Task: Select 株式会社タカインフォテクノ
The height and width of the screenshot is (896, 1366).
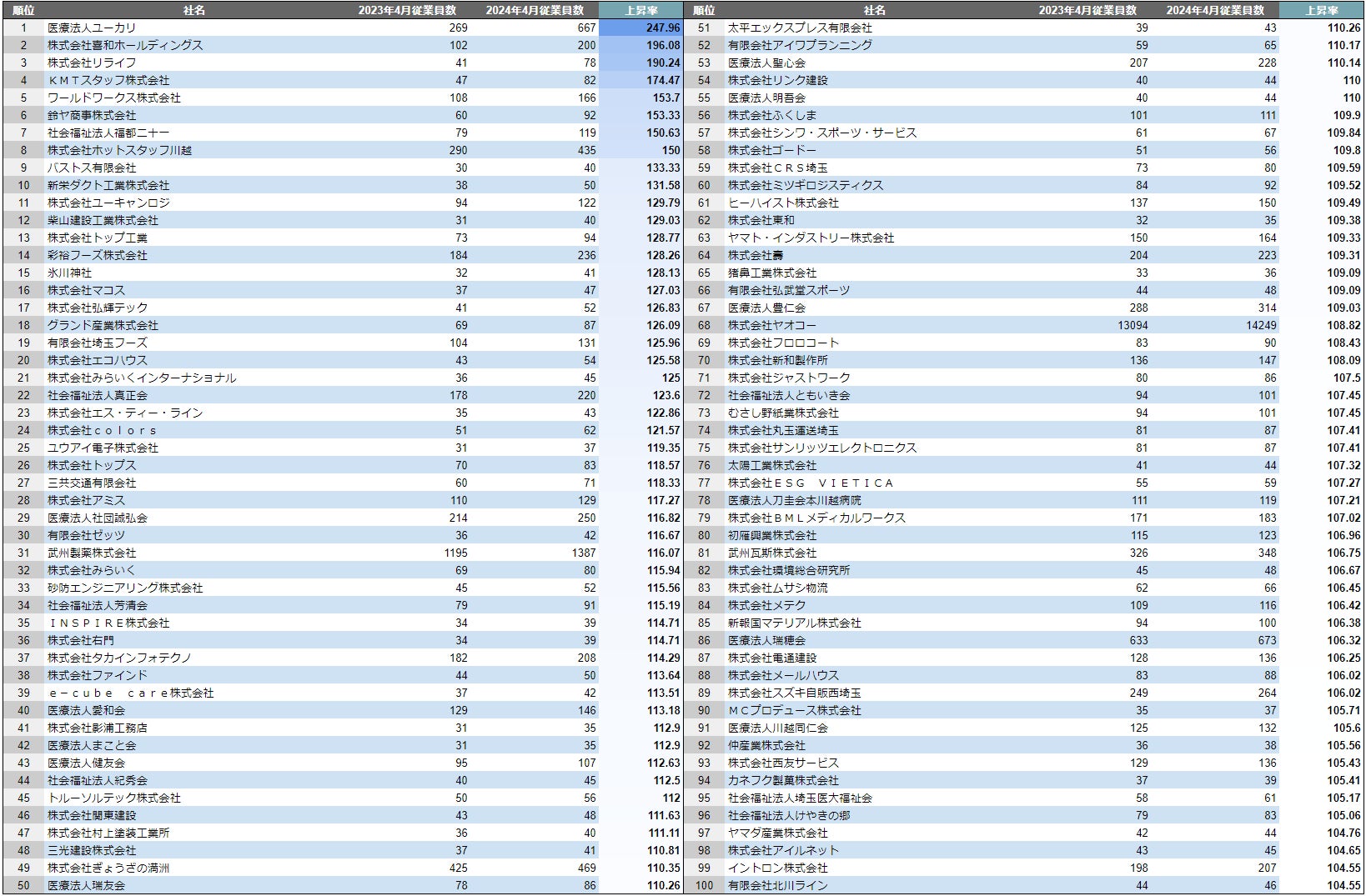Action: tap(119, 658)
